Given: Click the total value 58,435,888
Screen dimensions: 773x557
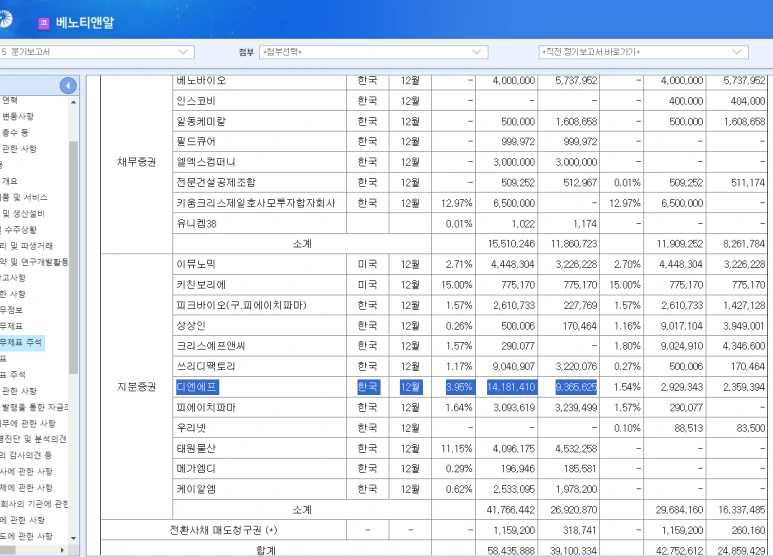Looking at the screenshot, I should click(511, 551).
